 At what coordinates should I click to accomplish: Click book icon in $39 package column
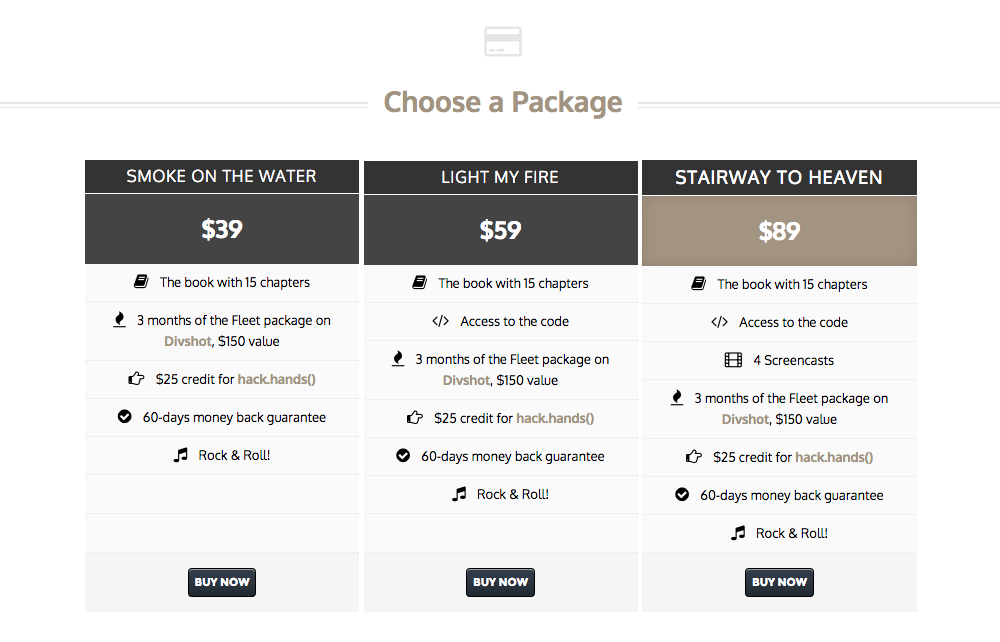click(141, 282)
